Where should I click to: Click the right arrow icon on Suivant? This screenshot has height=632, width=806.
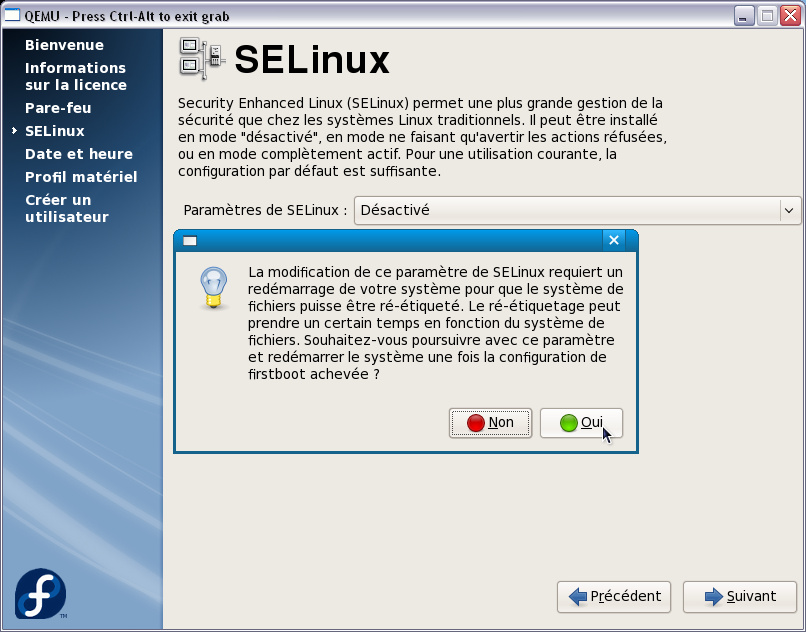pos(713,597)
